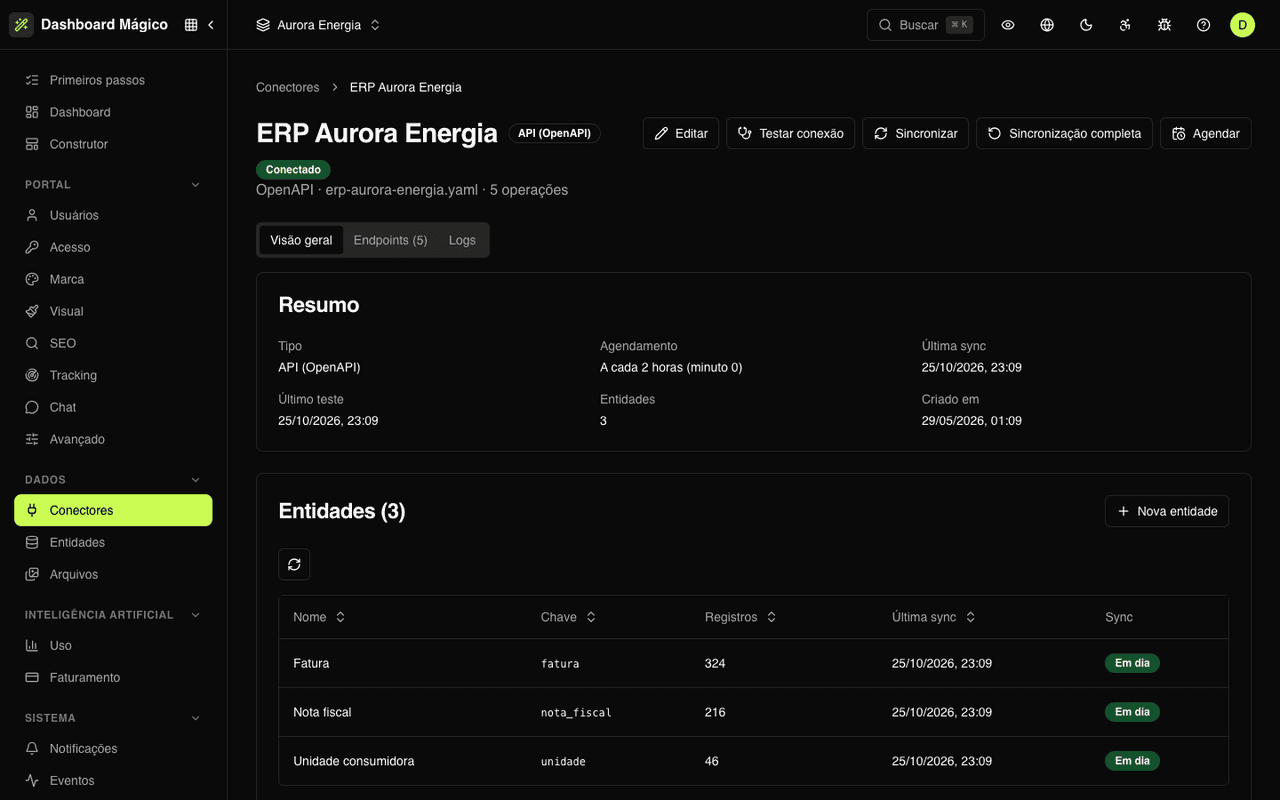The height and width of the screenshot is (800, 1280).
Task: Open Tracking in the sidebar
Action: 113,375
